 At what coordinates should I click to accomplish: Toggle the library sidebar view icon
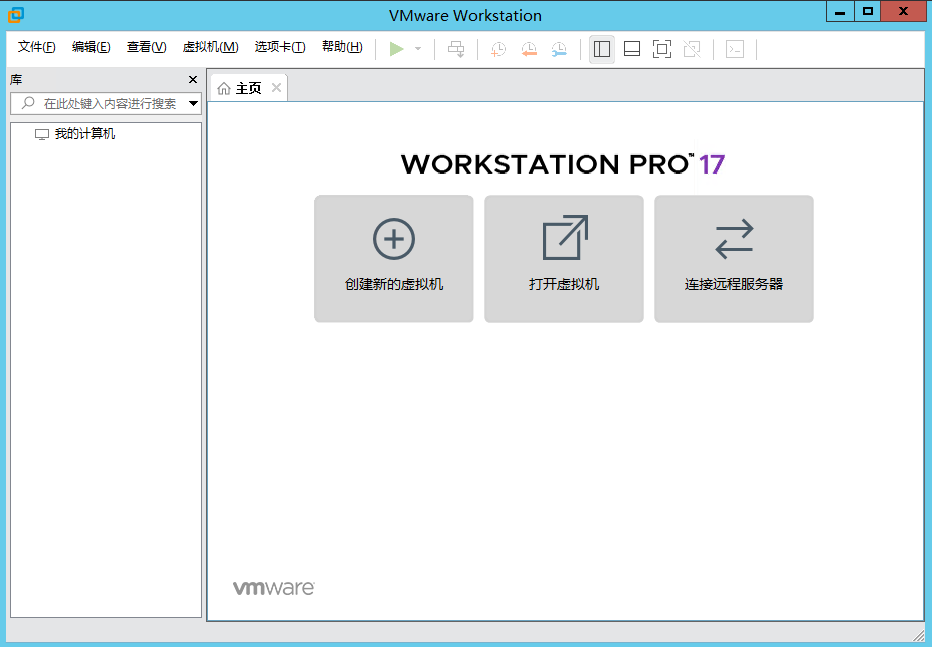(602, 49)
